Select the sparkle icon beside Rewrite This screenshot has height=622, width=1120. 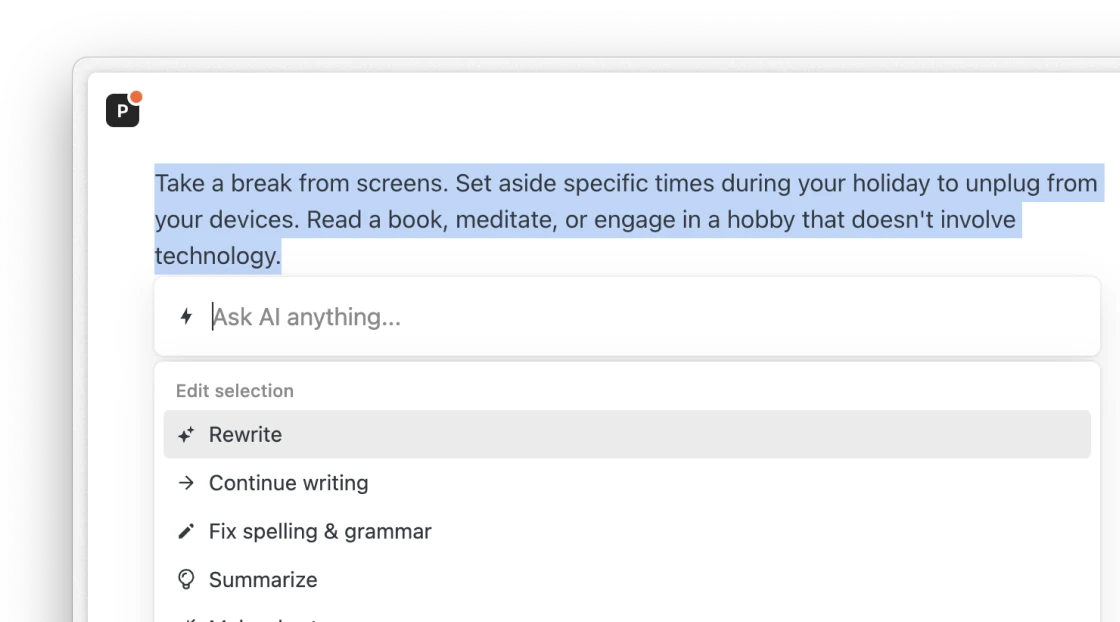184,434
